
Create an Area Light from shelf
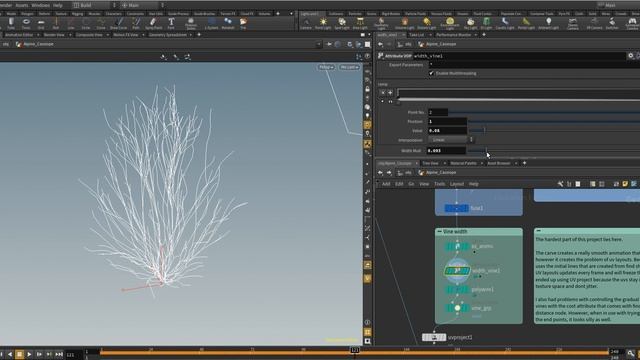tap(360, 23)
